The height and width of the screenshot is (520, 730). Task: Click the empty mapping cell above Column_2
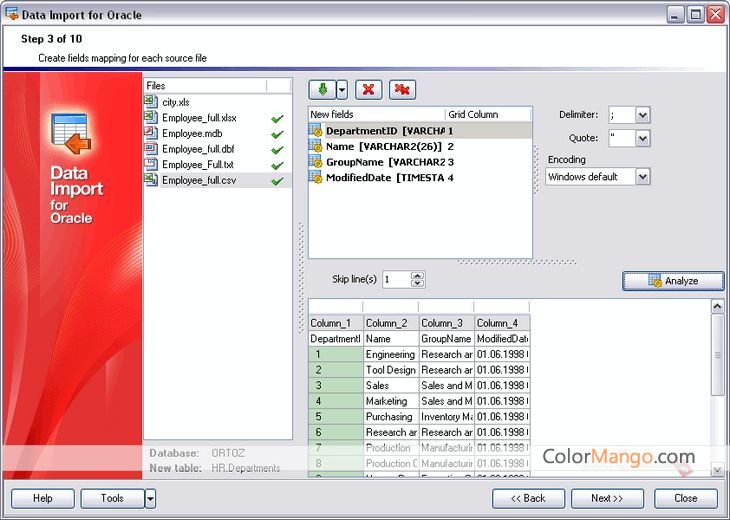coord(391,306)
